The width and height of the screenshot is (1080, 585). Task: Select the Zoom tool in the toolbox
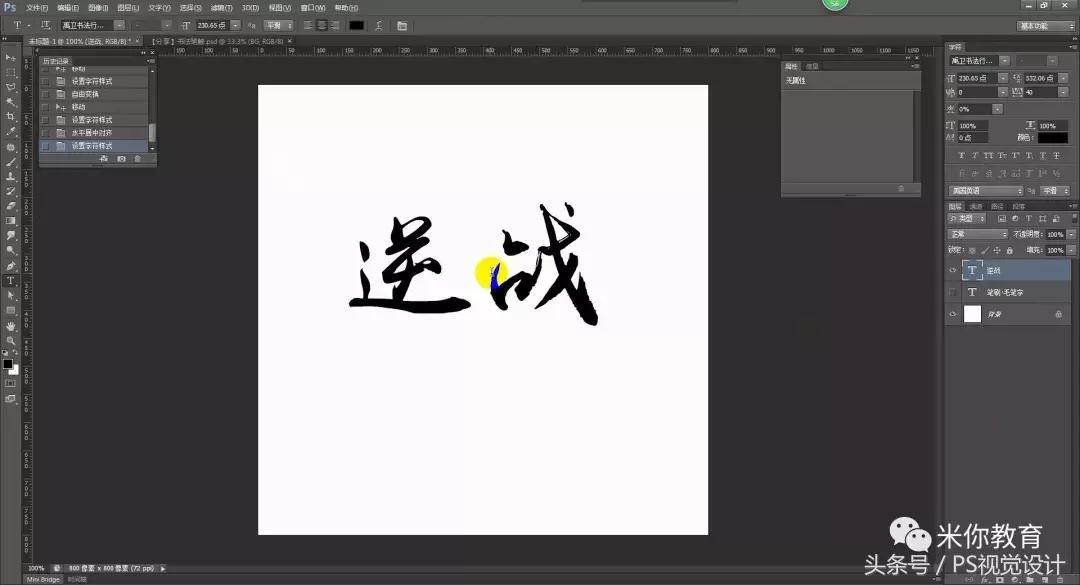point(9,343)
